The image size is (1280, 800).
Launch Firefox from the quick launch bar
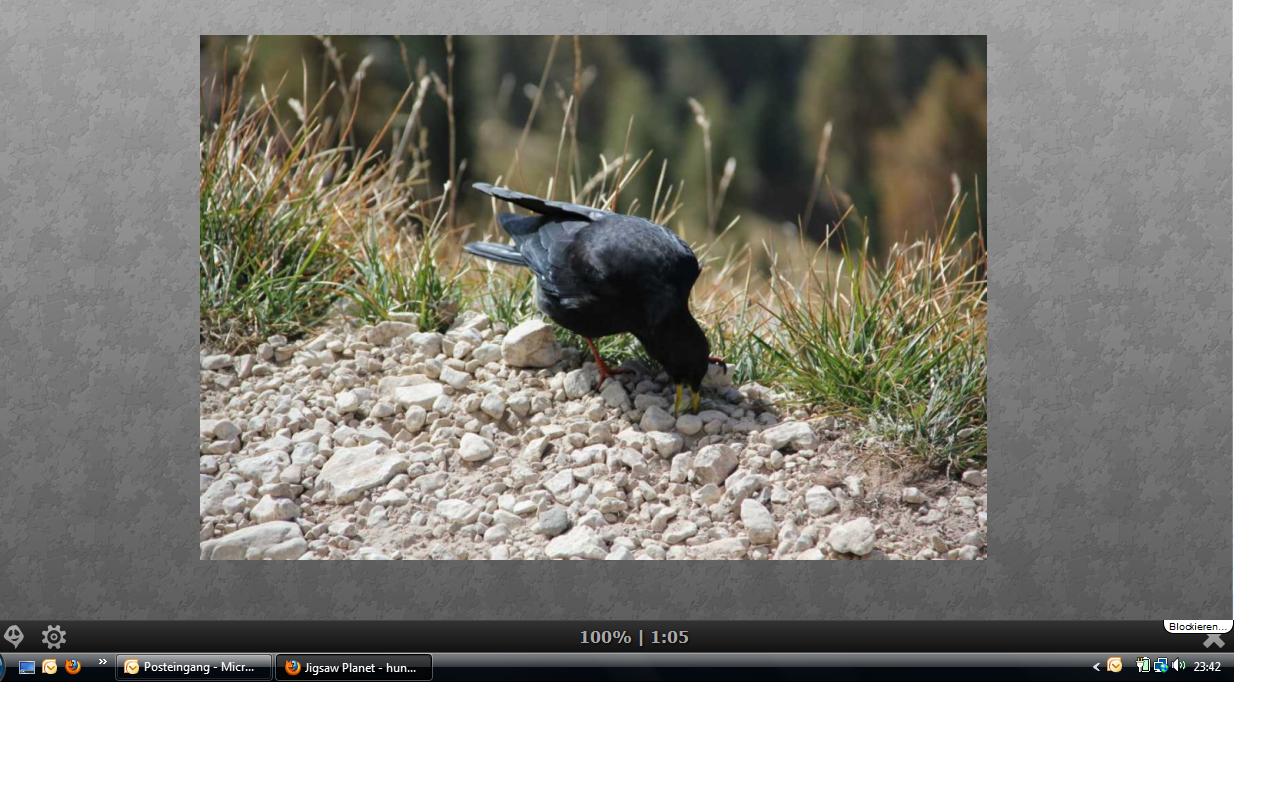pos(73,667)
